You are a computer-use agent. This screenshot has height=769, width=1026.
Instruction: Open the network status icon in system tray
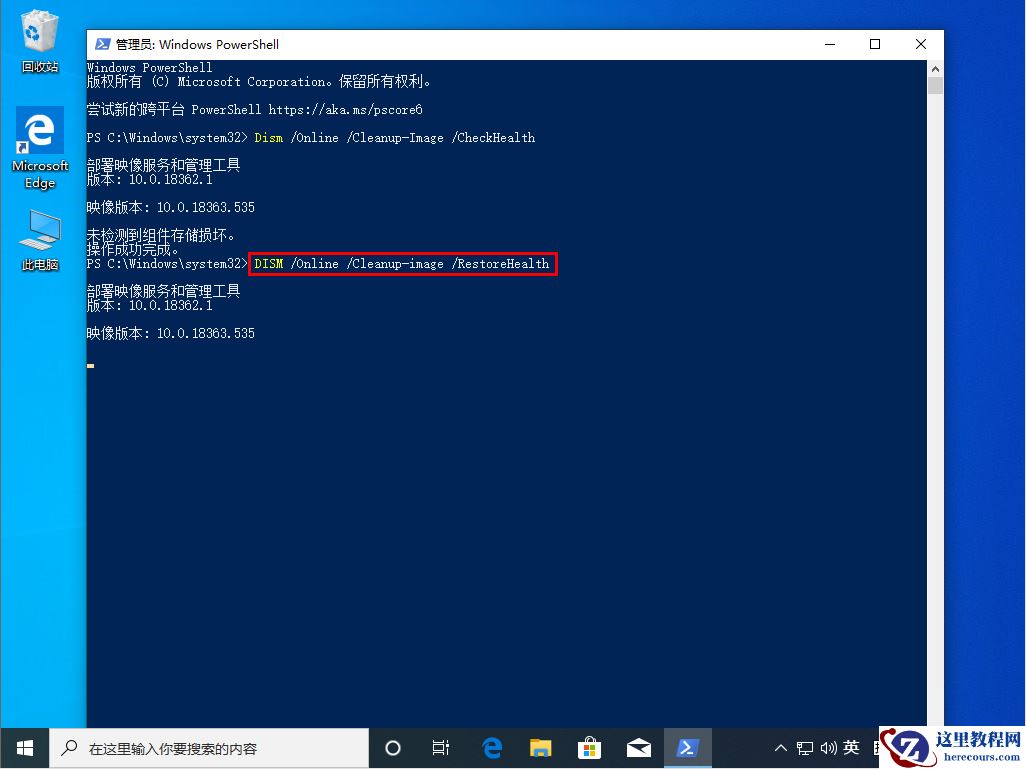805,747
